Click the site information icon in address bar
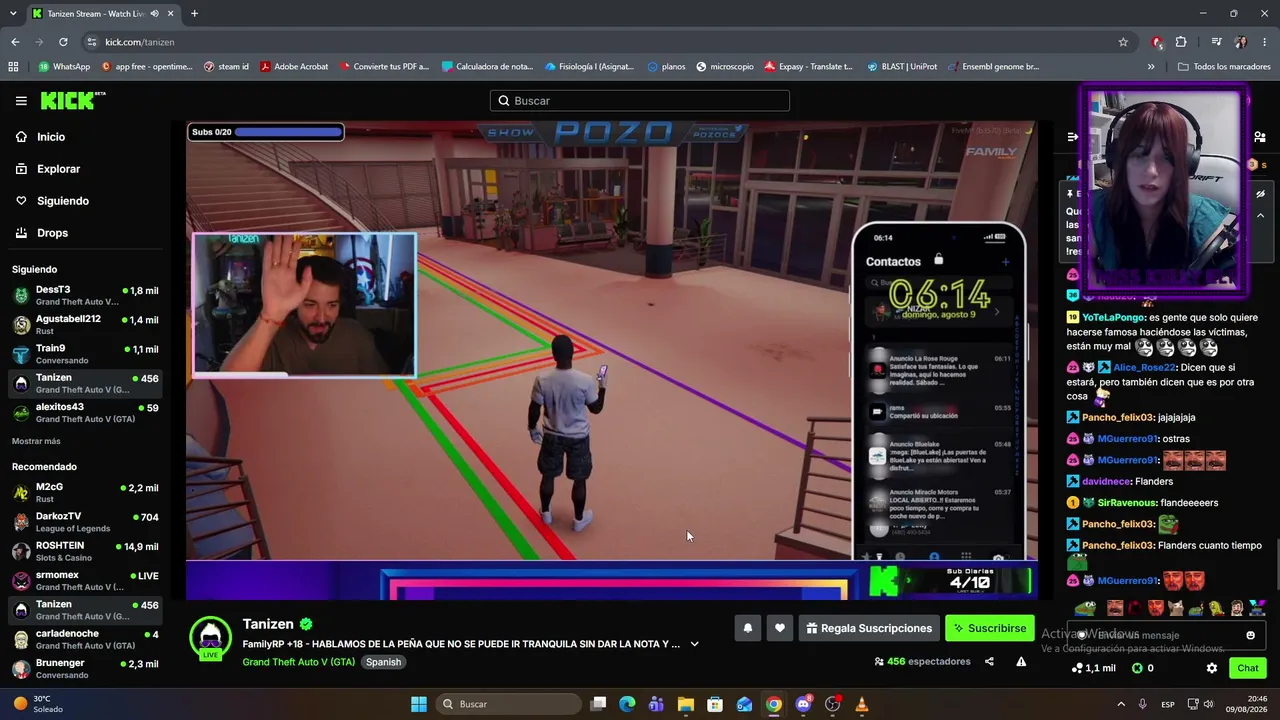This screenshot has height=720, width=1280. click(x=92, y=42)
